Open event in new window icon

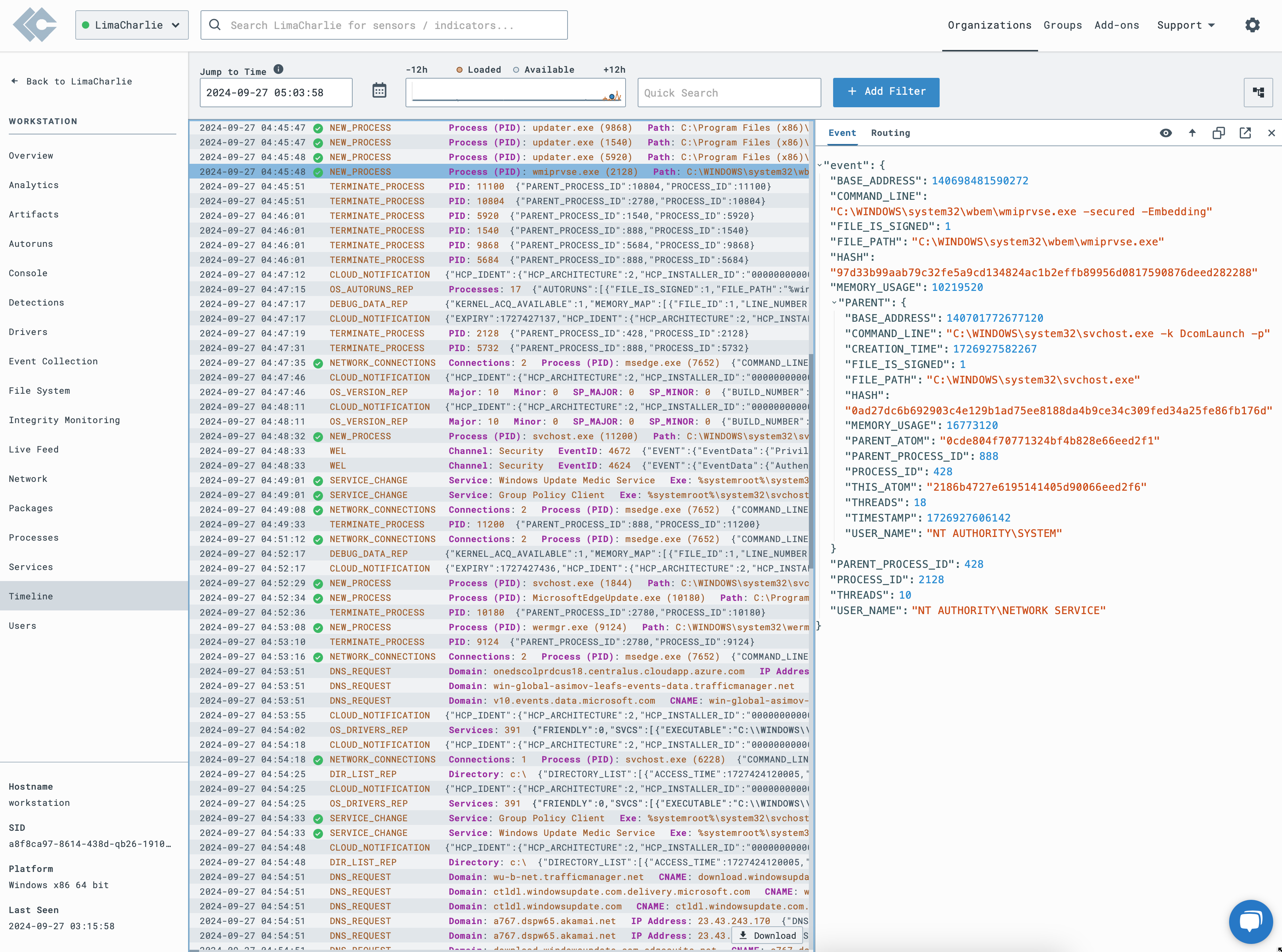[x=1245, y=133]
